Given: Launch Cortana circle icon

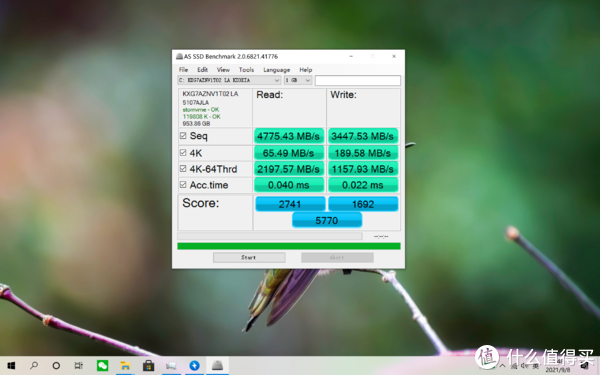Looking at the screenshot, I should pos(56,366).
